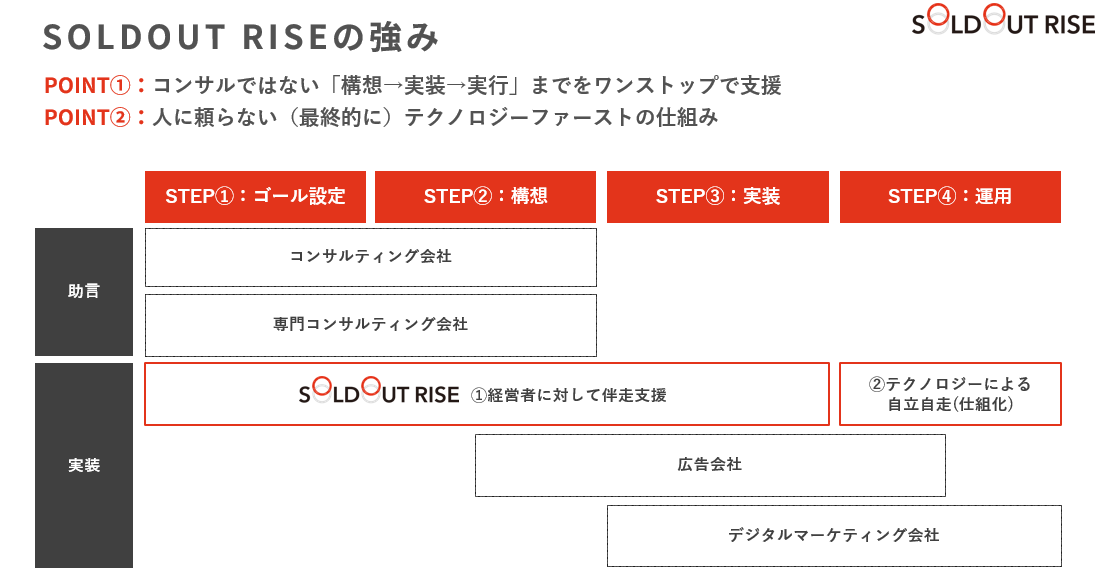The image size is (1107, 580).
Task: Click the ②テクノロジーによる自立自走 box
Action: tap(950, 394)
